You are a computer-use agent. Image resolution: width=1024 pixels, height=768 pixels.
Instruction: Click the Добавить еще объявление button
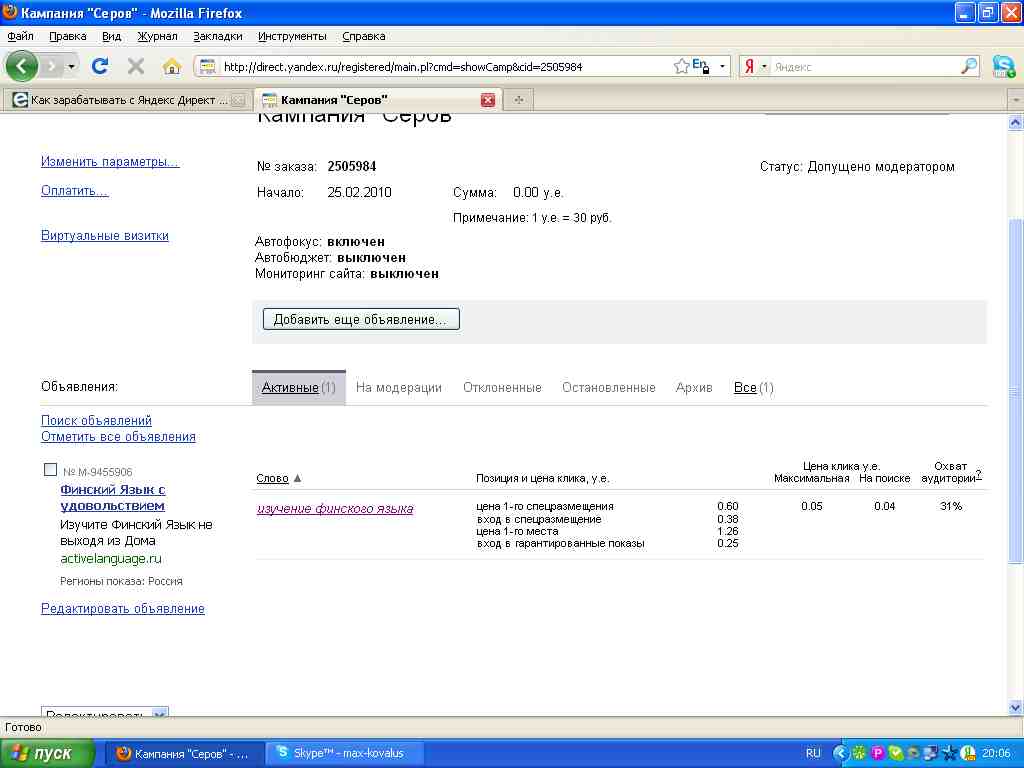[361, 319]
